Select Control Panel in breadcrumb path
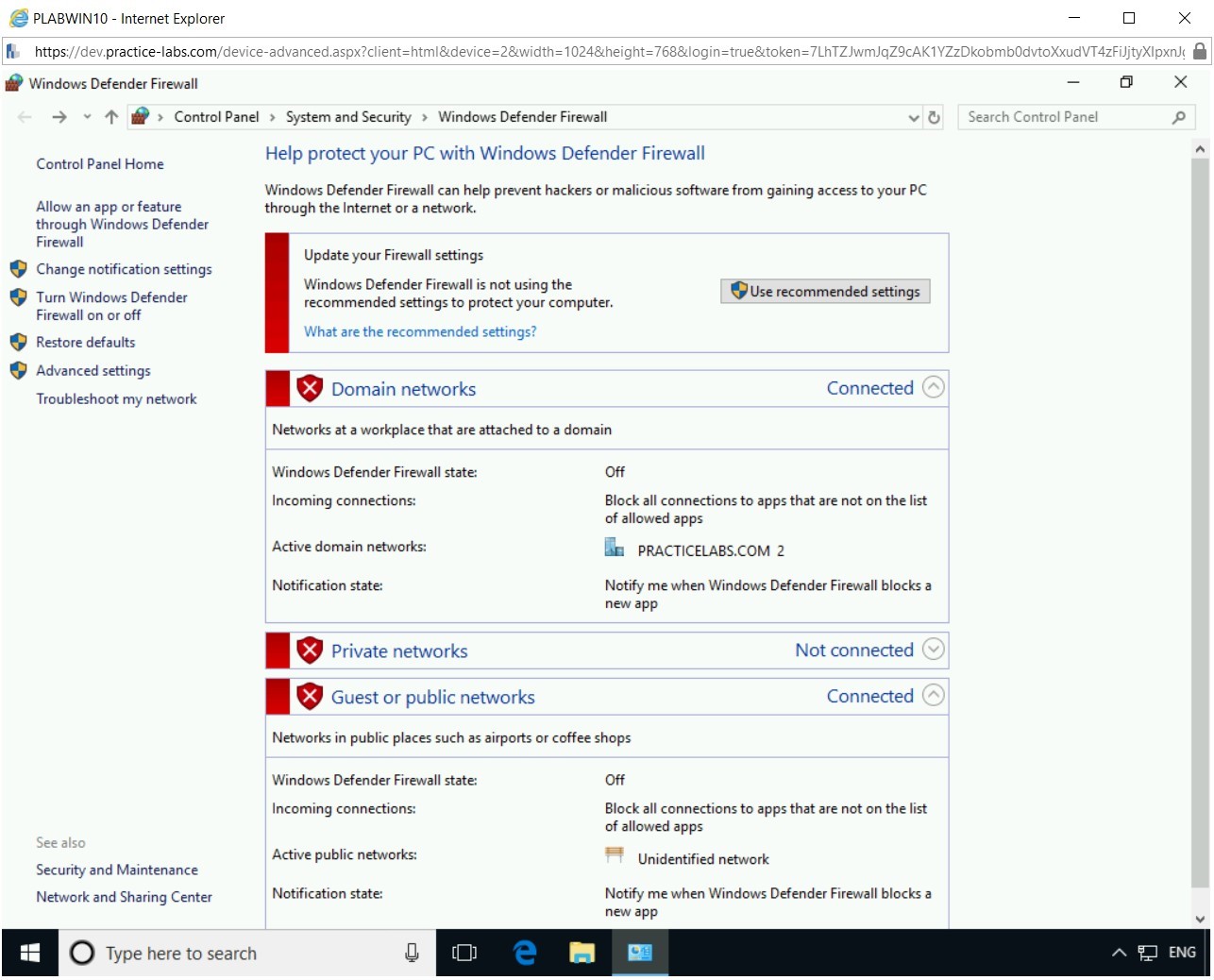1214x980 pixels. click(x=216, y=117)
